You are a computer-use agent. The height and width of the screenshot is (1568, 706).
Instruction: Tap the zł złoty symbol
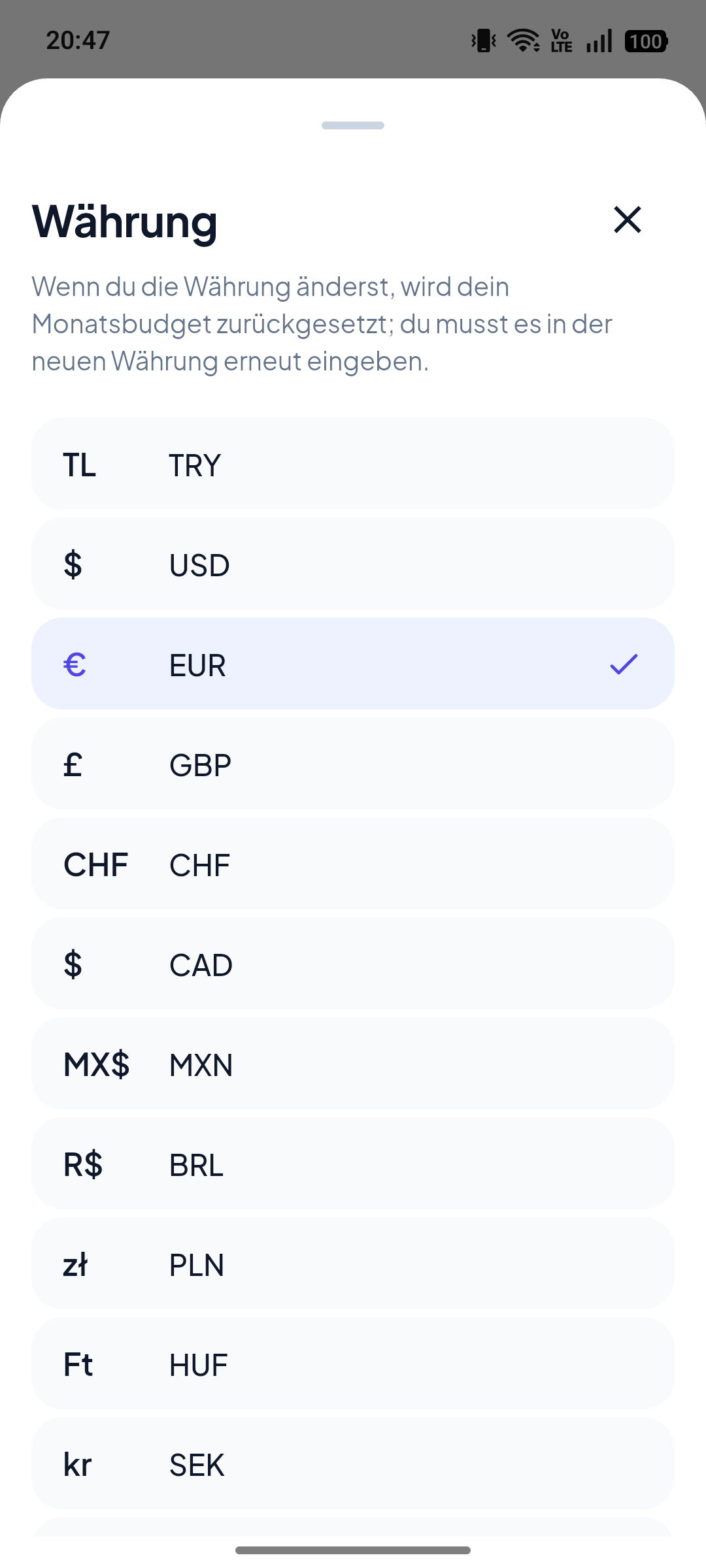[x=75, y=1265]
